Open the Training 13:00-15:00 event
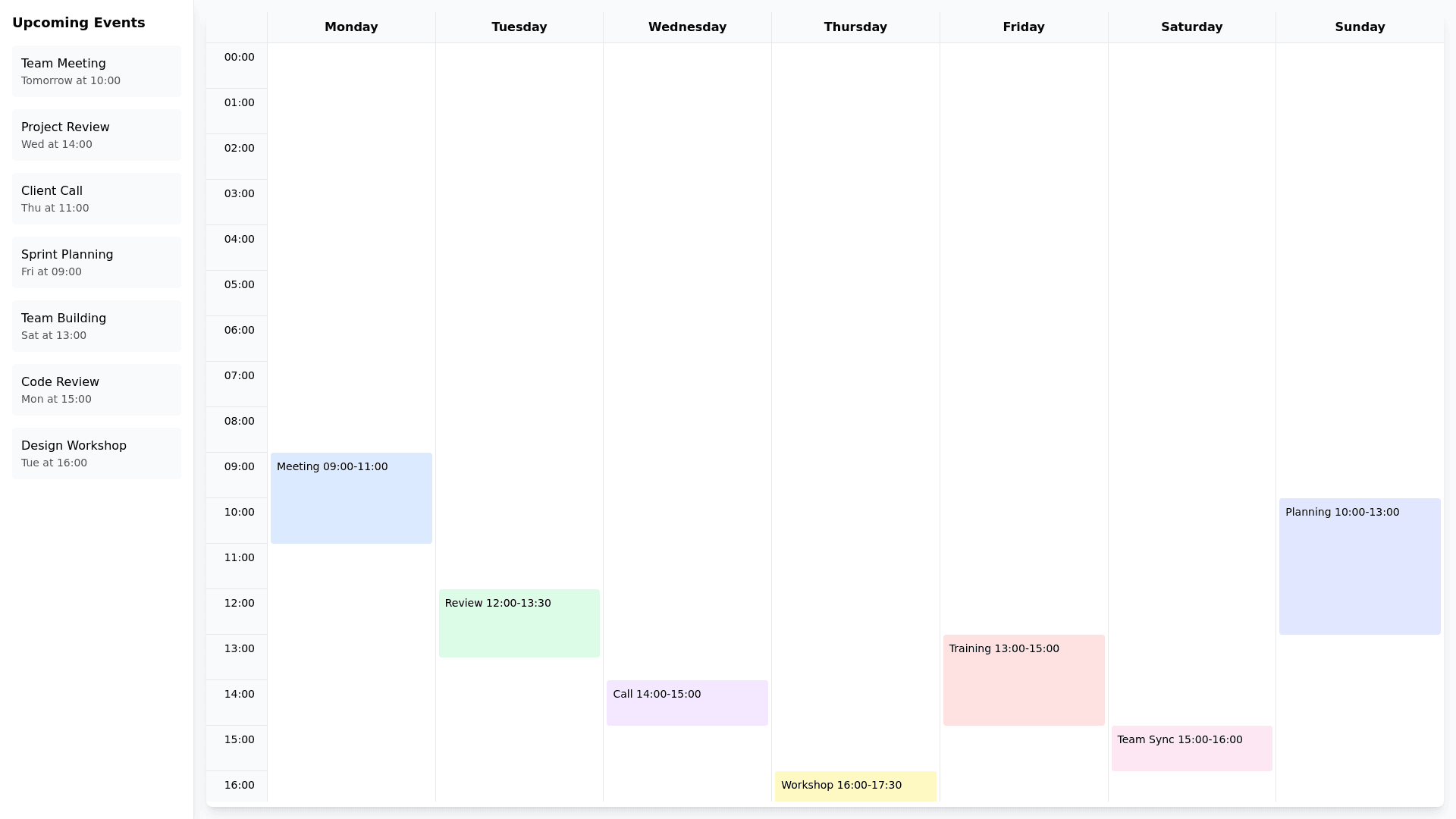1456x819 pixels. (x=1024, y=680)
